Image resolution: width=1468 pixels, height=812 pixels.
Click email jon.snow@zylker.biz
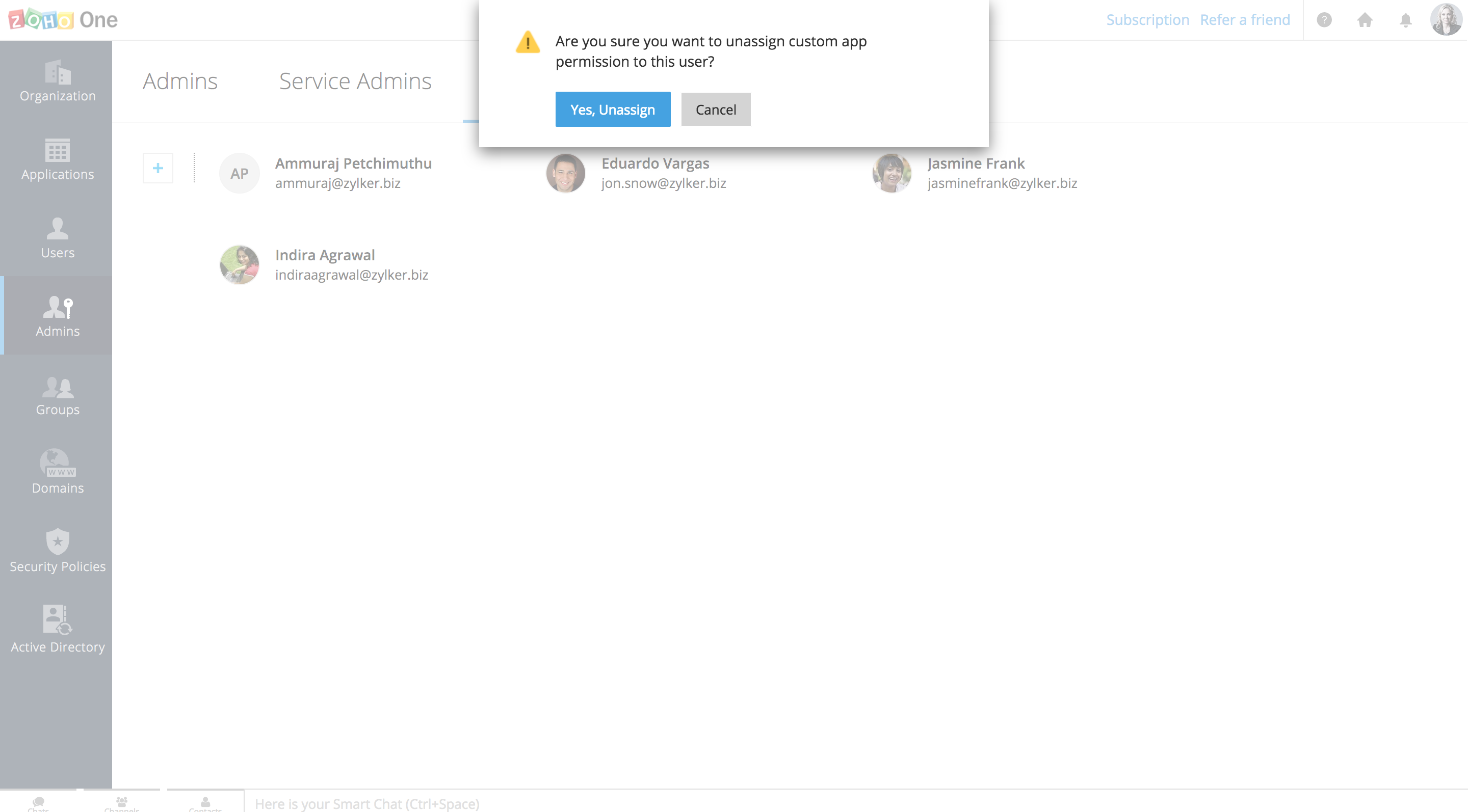664,183
